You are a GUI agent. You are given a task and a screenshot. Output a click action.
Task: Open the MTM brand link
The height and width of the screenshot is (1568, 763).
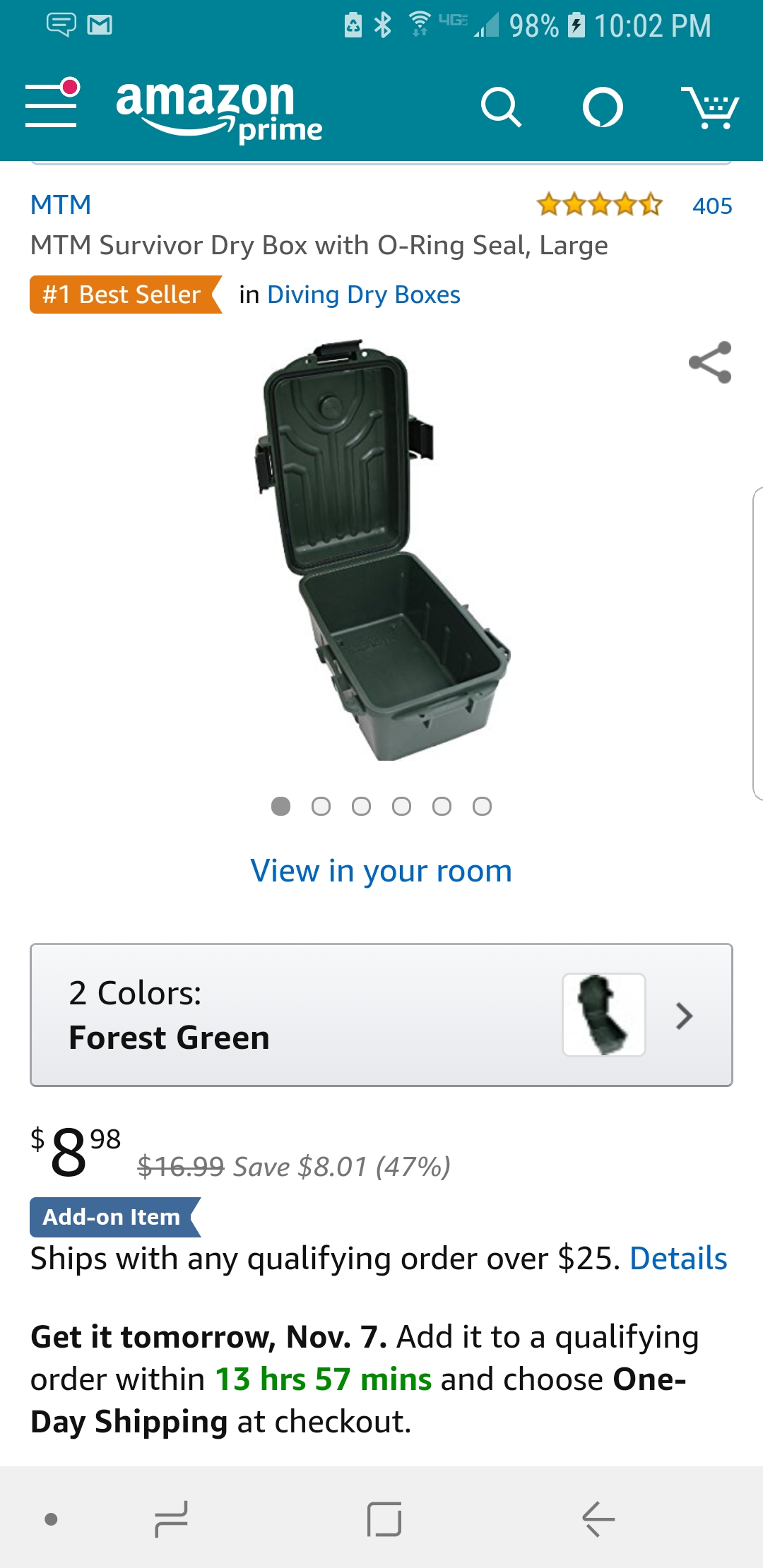[61, 205]
